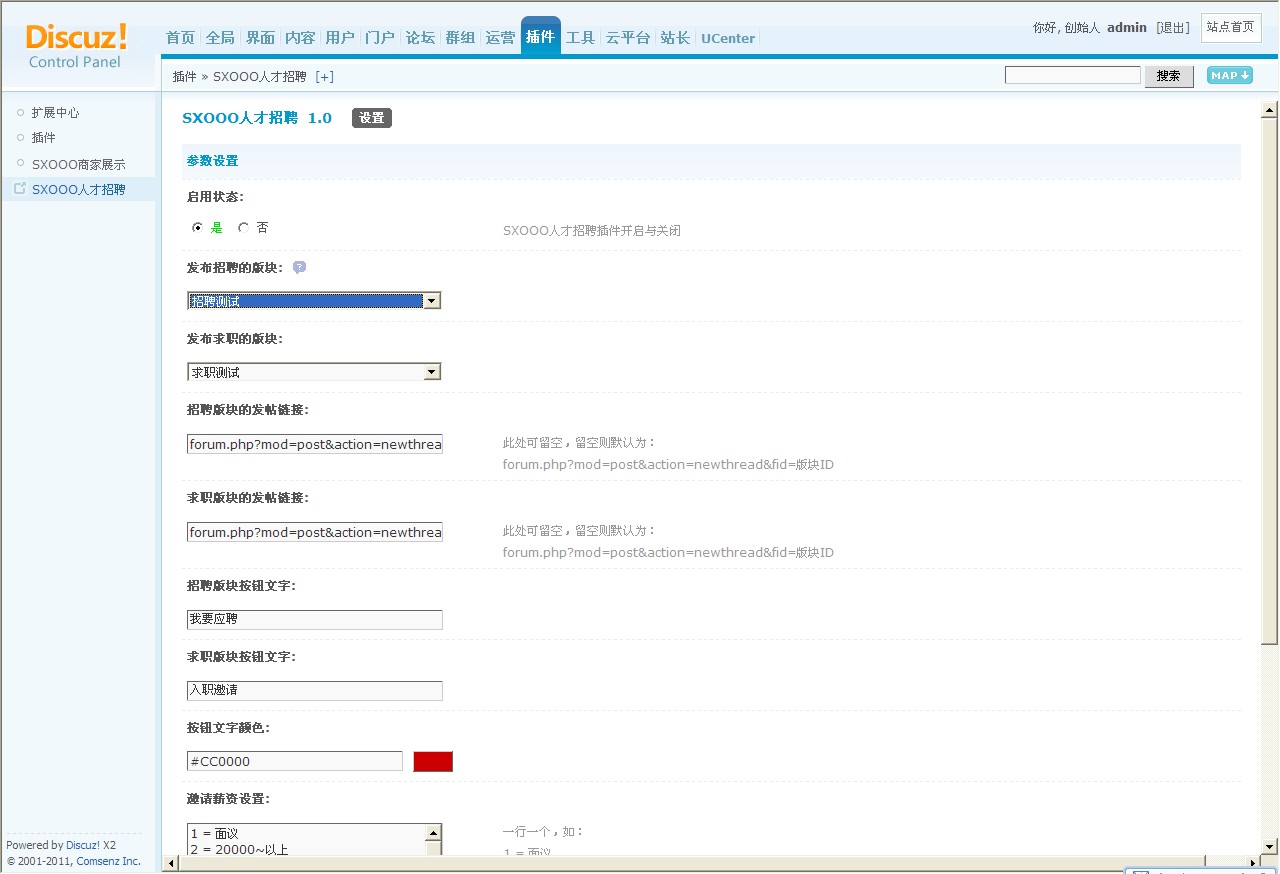The width and height of the screenshot is (1280, 874).
Task: Click the 设置 tab button
Action: (372, 118)
